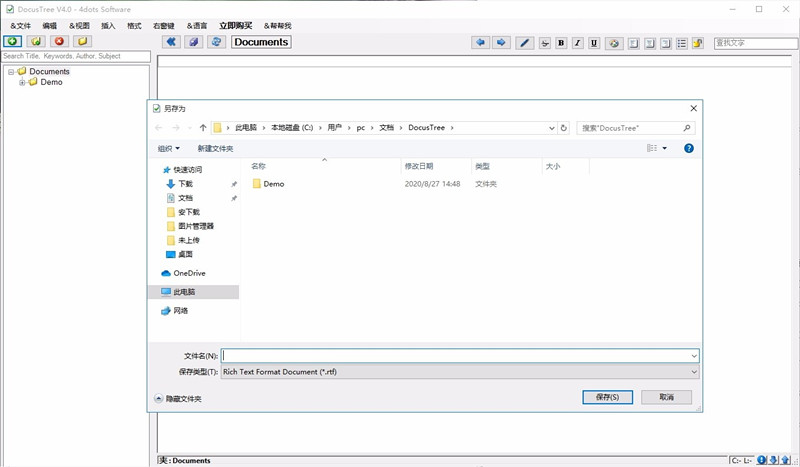Click the 取消 cancel button

666,397
